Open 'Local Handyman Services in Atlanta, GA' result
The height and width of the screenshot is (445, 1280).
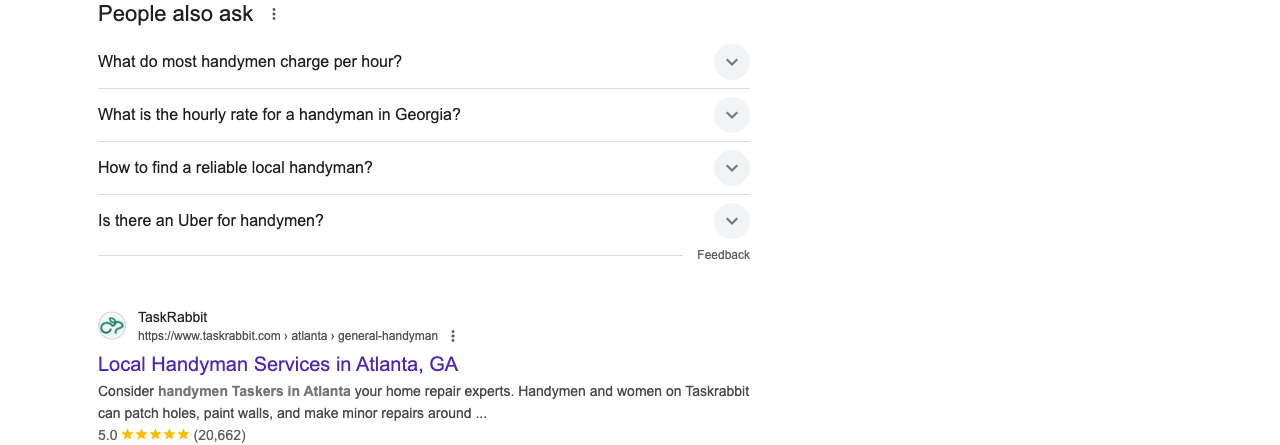coord(278,364)
